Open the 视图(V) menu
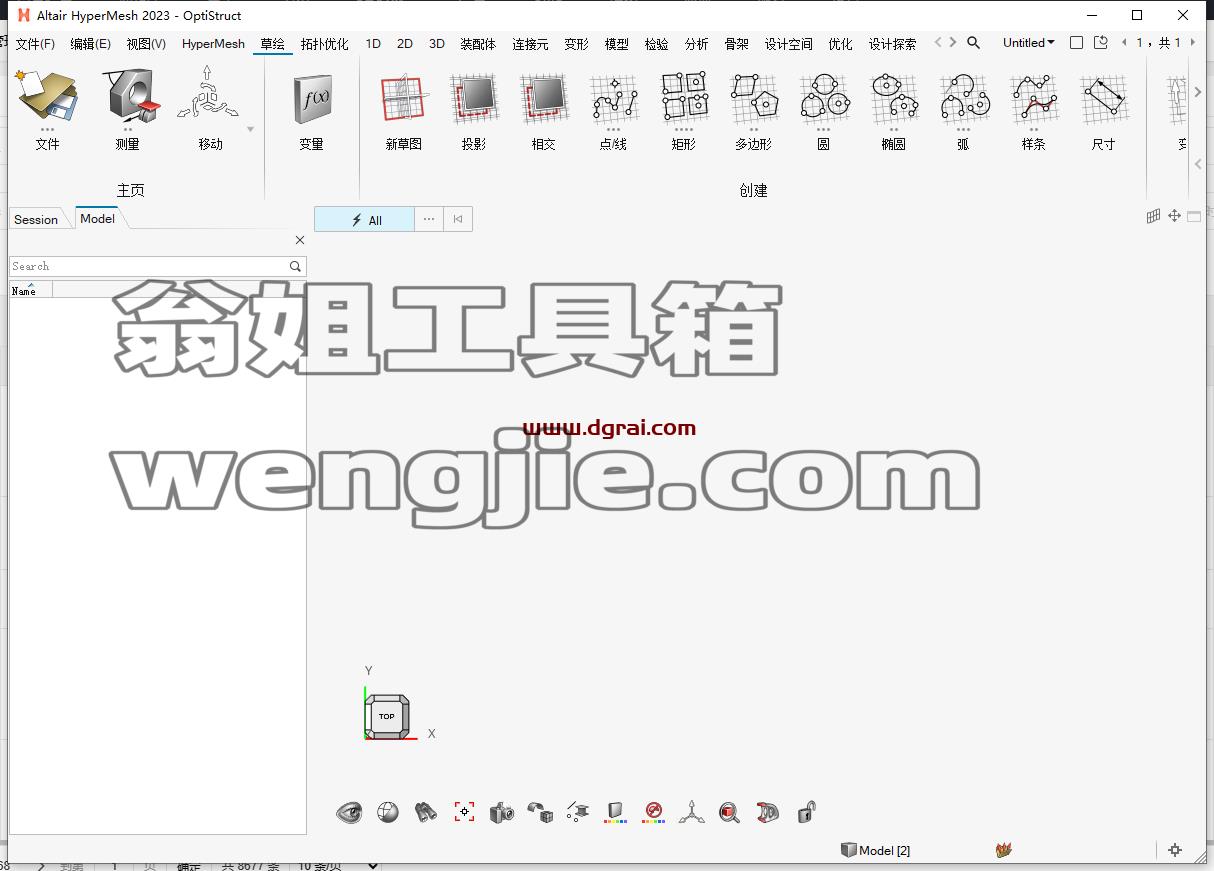 146,44
